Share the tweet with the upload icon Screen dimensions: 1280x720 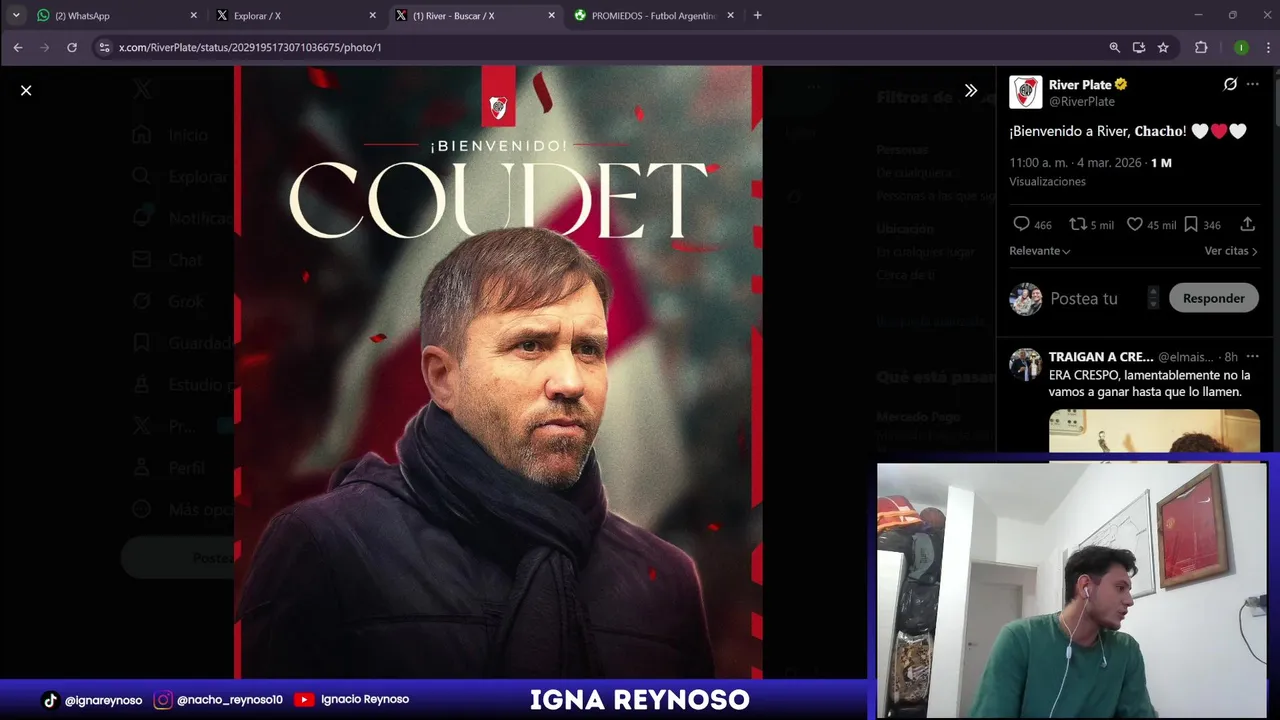point(1247,225)
